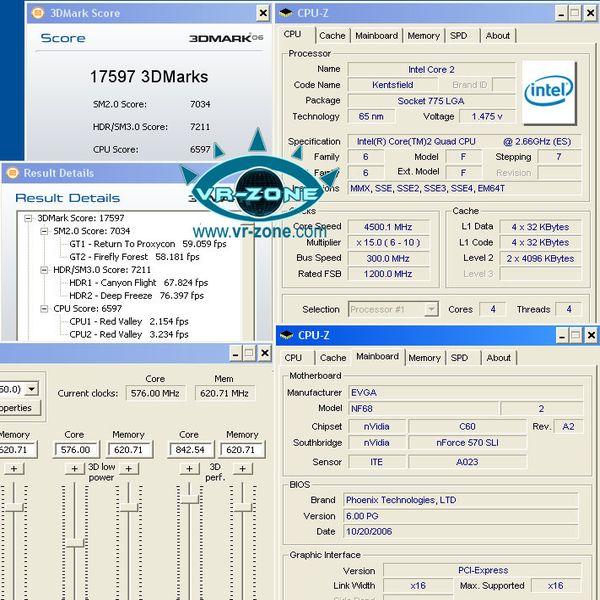
Task: Click the 3D low power core 576.00 field
Action: [76, 450]
